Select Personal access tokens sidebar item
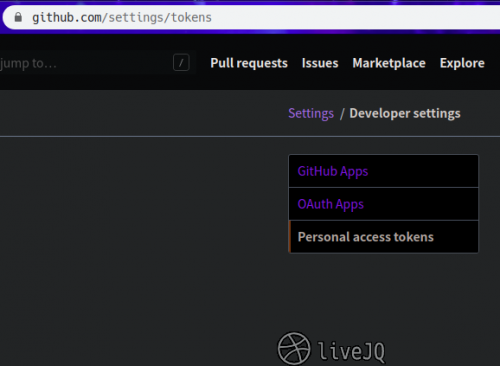Screen dimensions: 500x366 point(383,237)
